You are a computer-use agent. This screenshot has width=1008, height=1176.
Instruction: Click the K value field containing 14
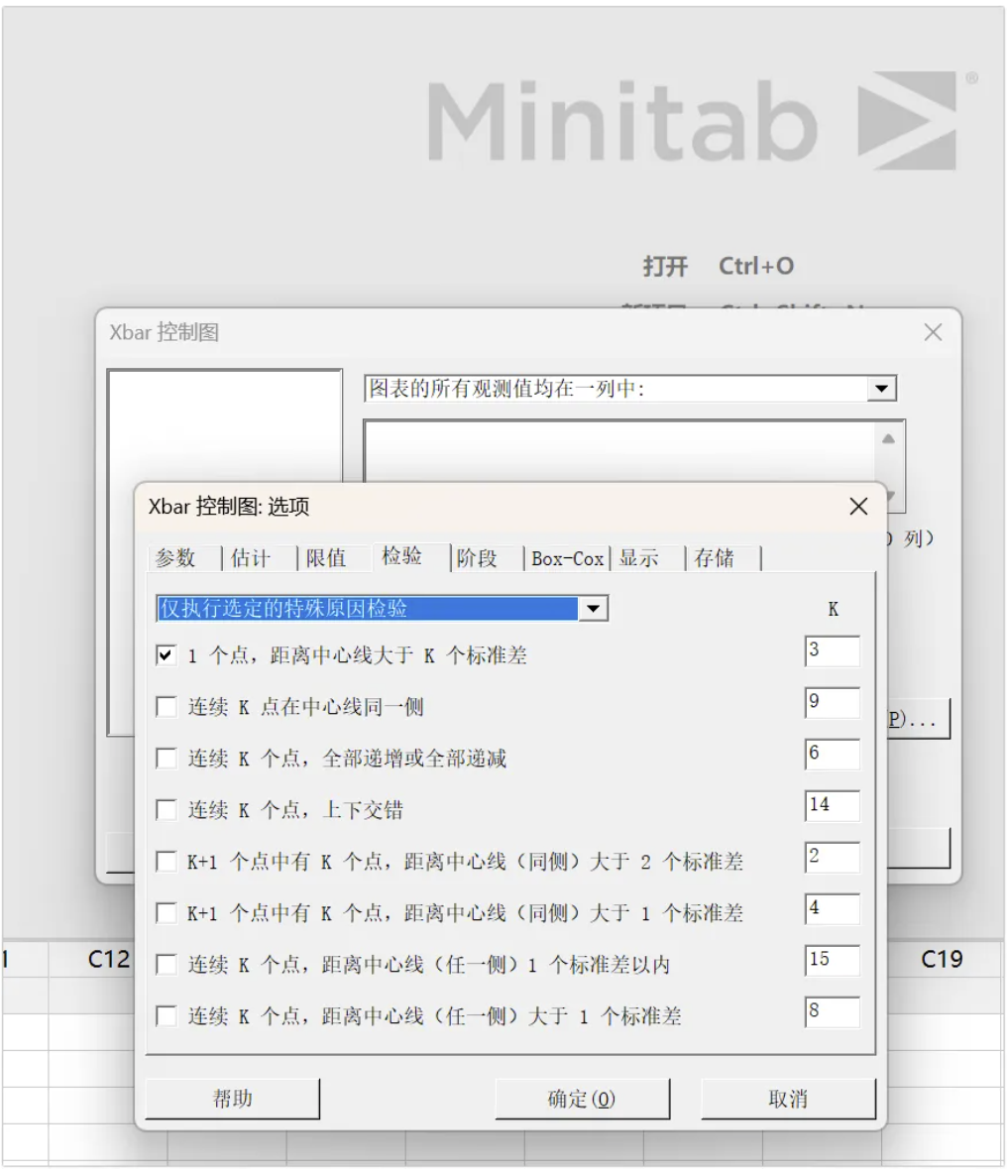[832, 805]
